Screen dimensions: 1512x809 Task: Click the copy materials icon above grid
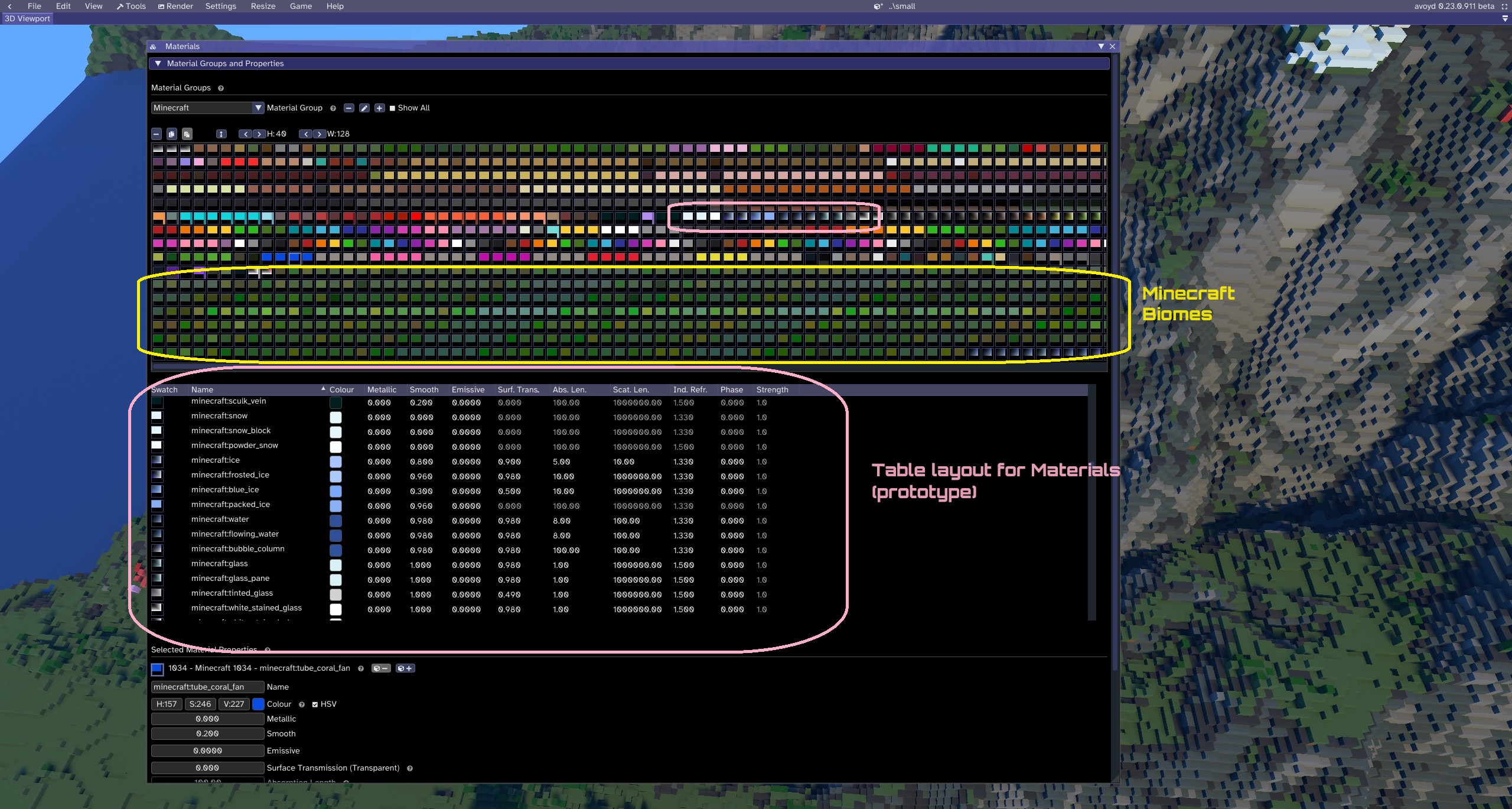(x=172, y=134)
